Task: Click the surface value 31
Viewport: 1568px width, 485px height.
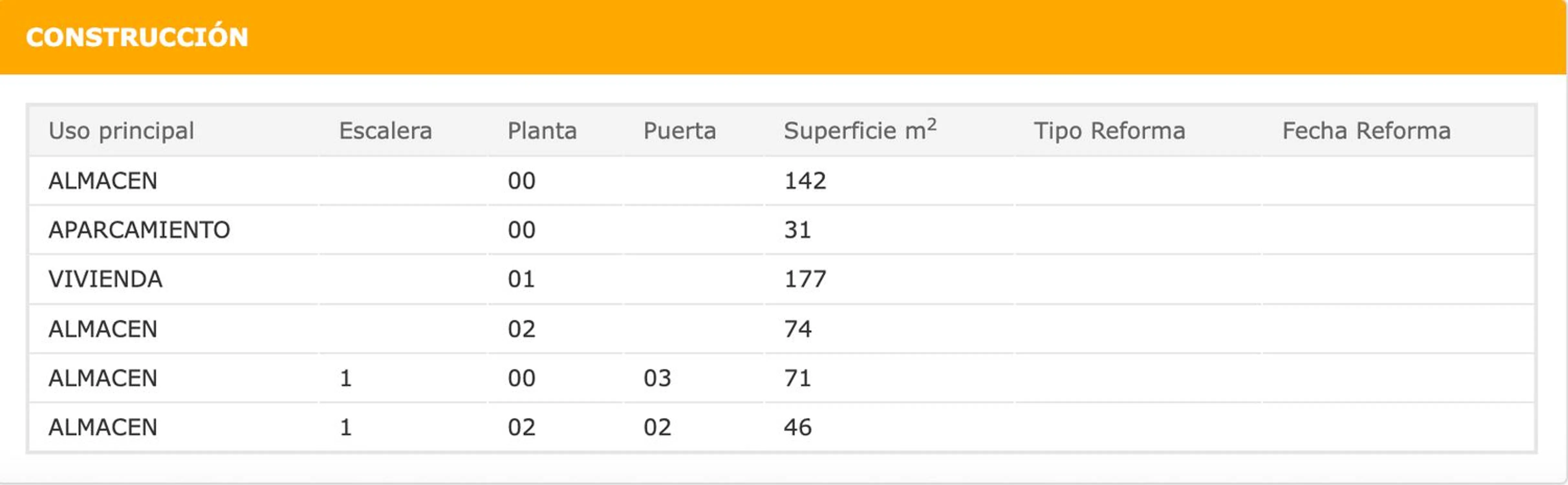Action: click(x=797, y=230)
